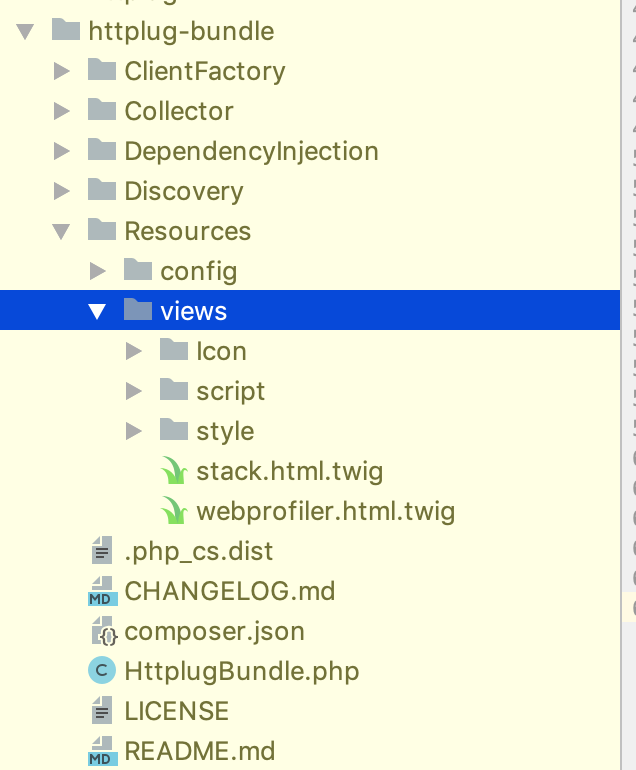Image resolution: width=636 pixels, height=770 pixels.
Task: Open the CHANGELOG.md file name
Action: pos(230,591)
